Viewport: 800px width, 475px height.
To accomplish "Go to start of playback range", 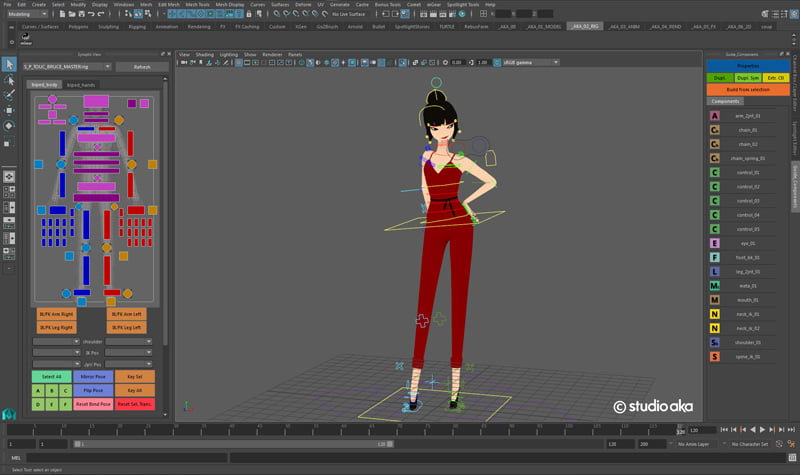I will (723, 430).
